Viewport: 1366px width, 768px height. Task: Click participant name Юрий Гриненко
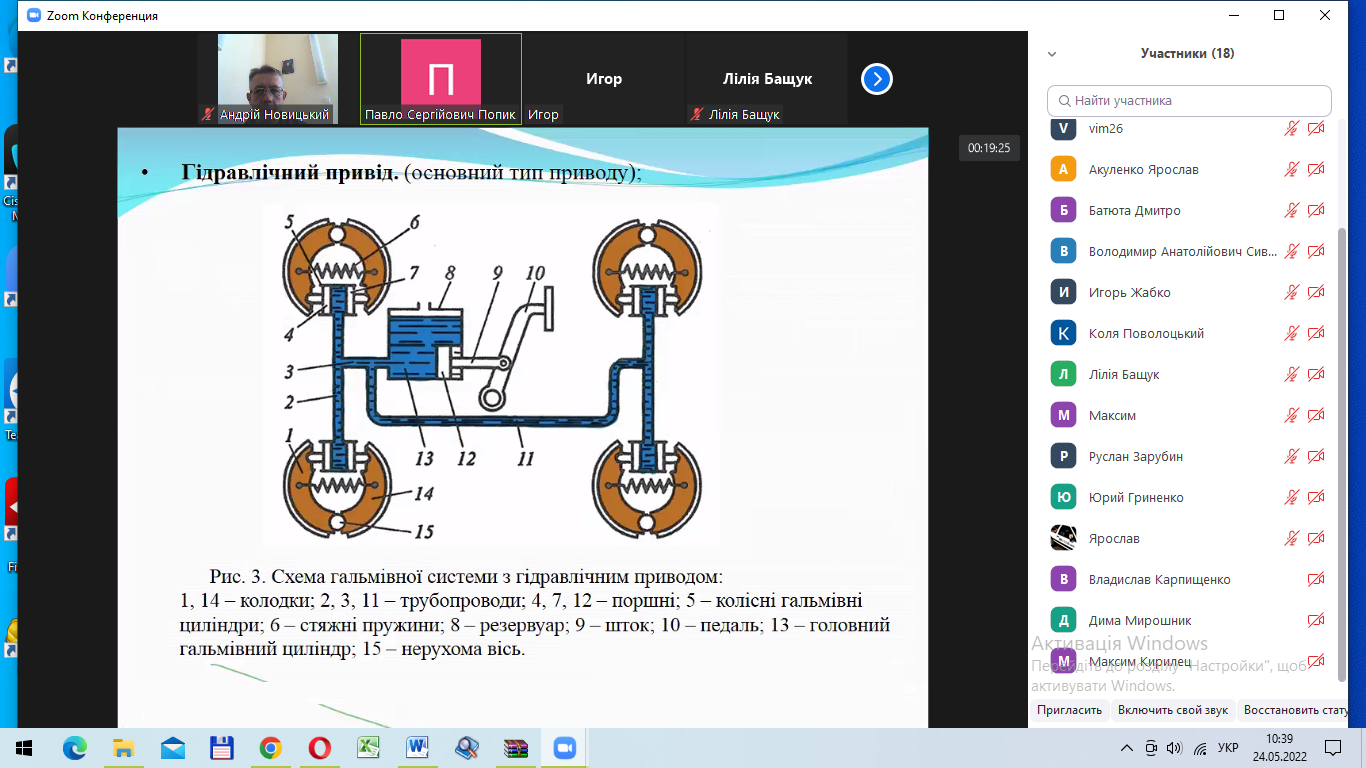point(1136,497)
